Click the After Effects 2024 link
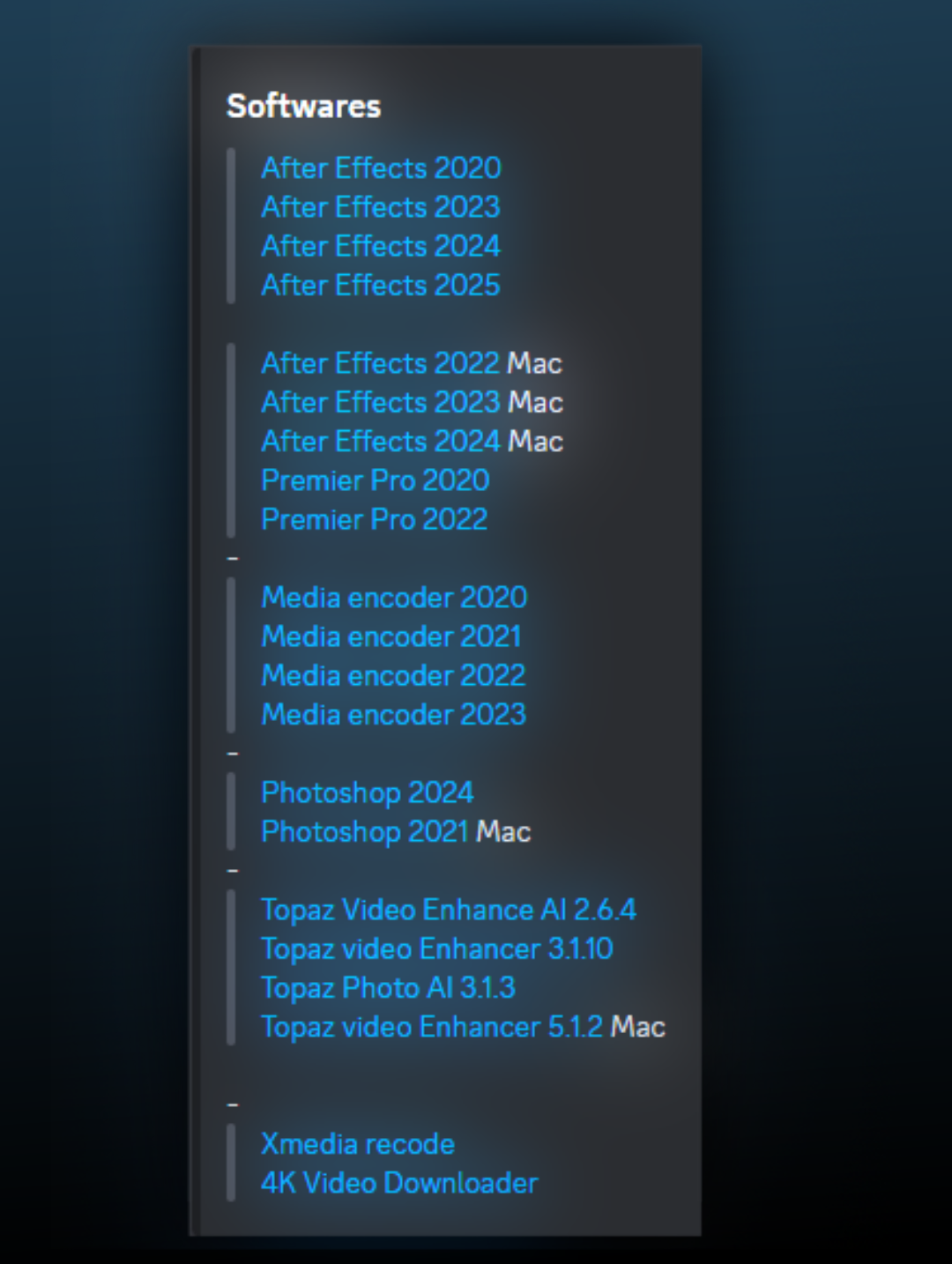The width and height of the screenshot is (952, 1264). tap(381, 246)
